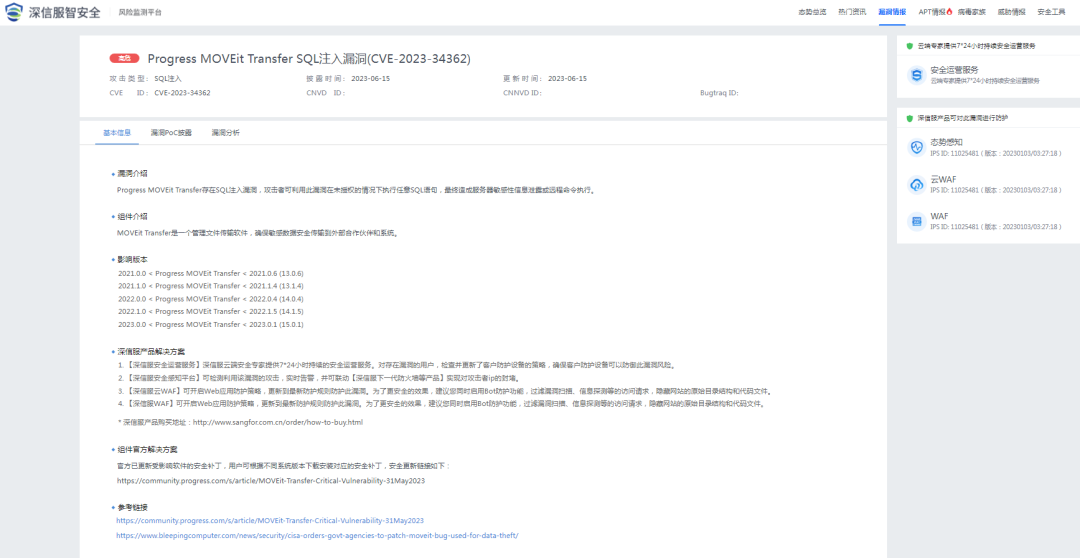Open the bleepingcomputer.com reference link
Viewport: 1080px width, 558px height.
317,535
